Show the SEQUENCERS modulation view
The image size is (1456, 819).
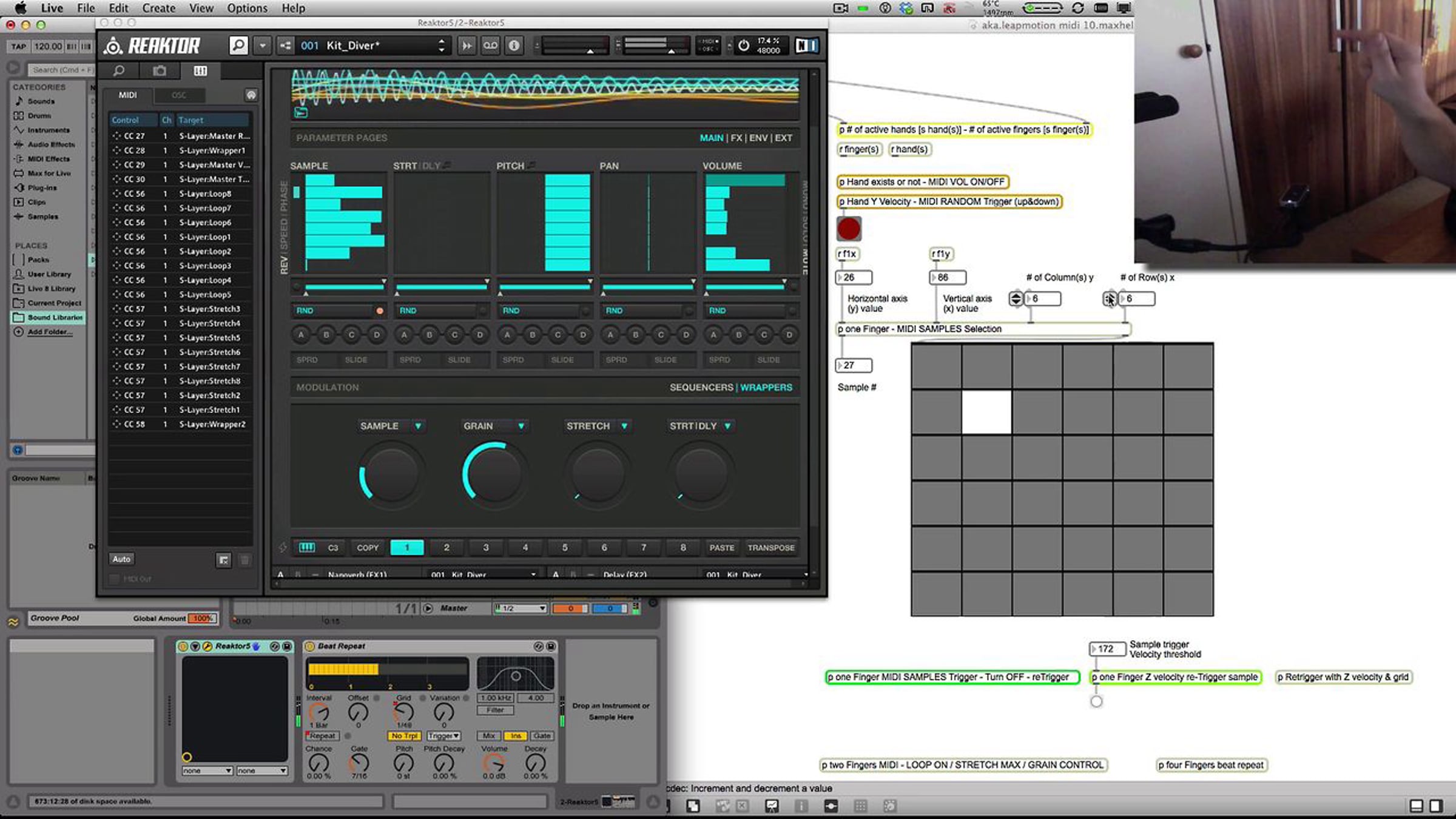tap(701, 388)
